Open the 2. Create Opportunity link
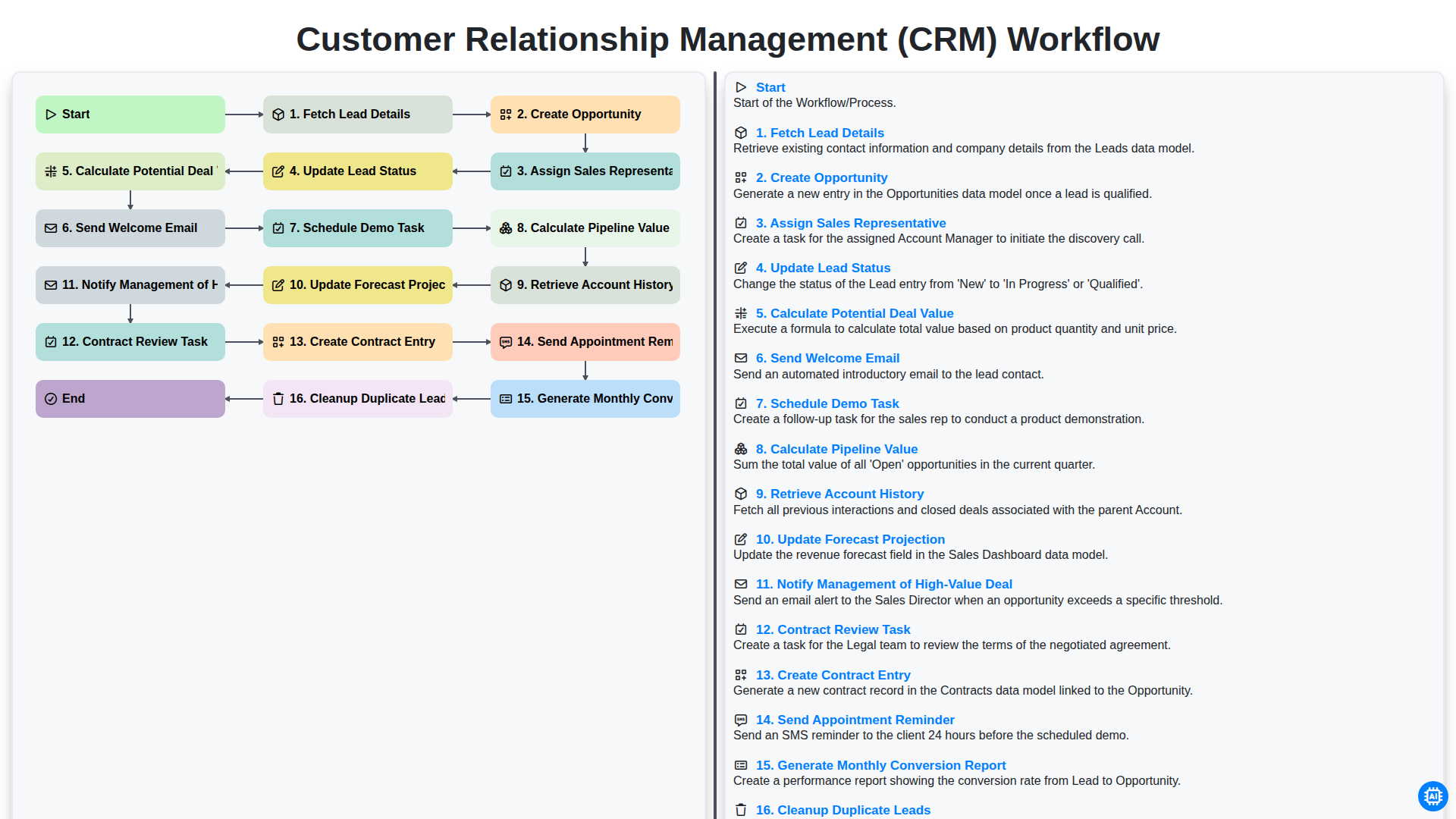The height and width of the screenshot is (819, 1456). 821,177
